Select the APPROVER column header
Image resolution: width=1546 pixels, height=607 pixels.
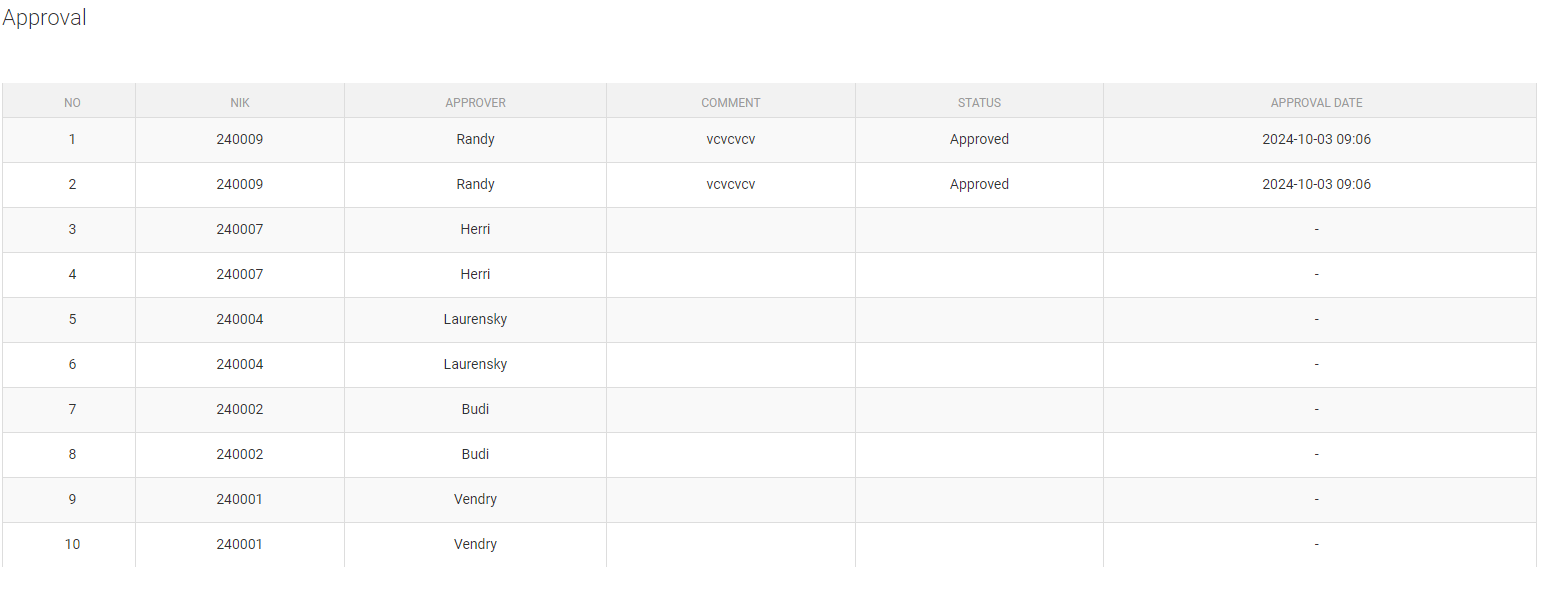pyautogui.click(x=475, y=102)
